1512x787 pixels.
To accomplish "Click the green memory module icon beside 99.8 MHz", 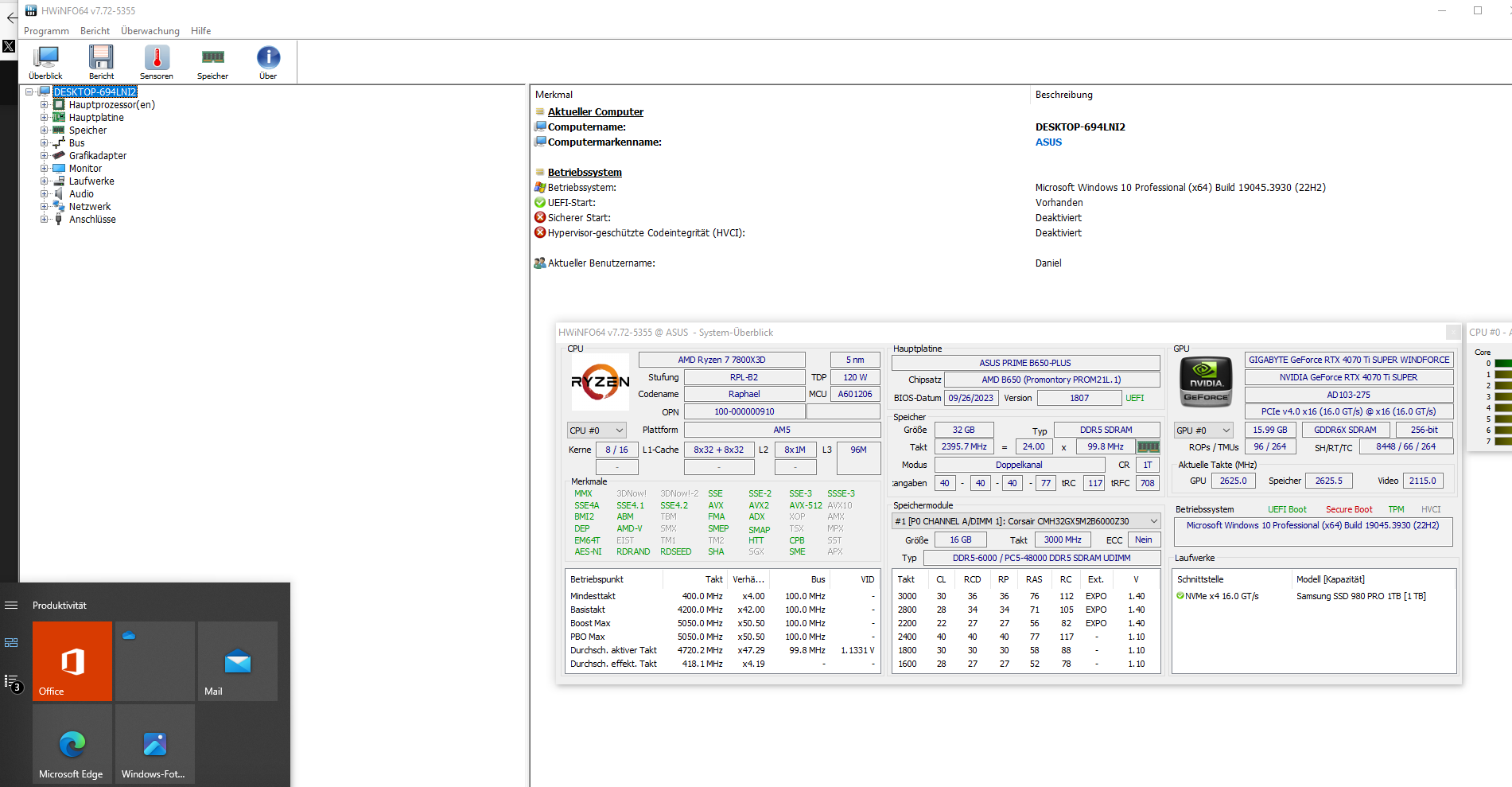I will 1149,447.
